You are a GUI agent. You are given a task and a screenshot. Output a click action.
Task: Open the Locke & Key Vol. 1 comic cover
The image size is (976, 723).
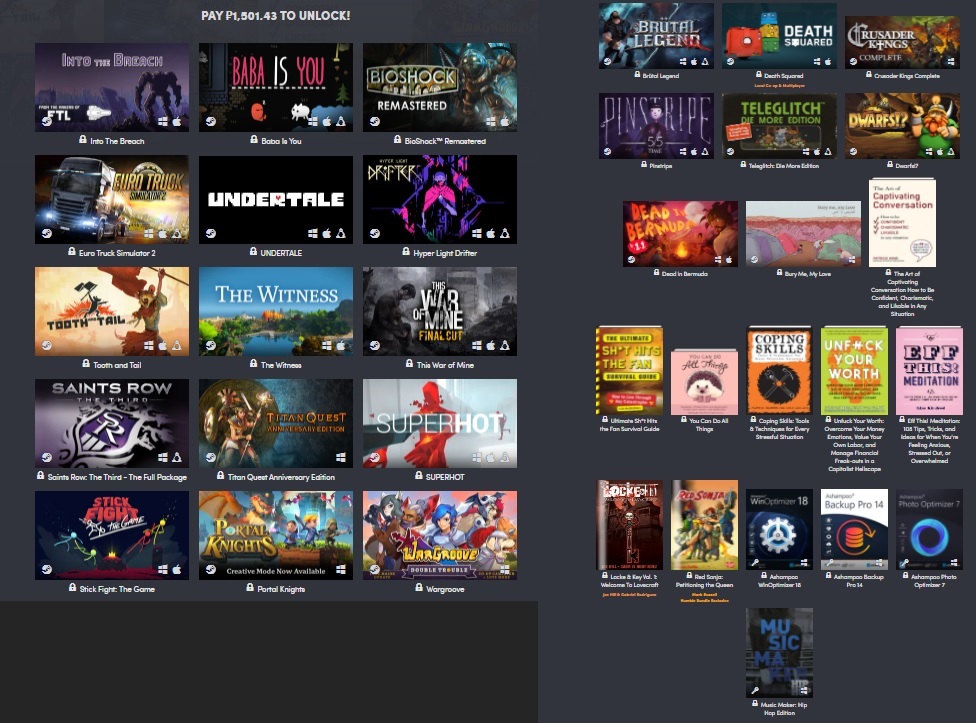(x=629, y=525)
